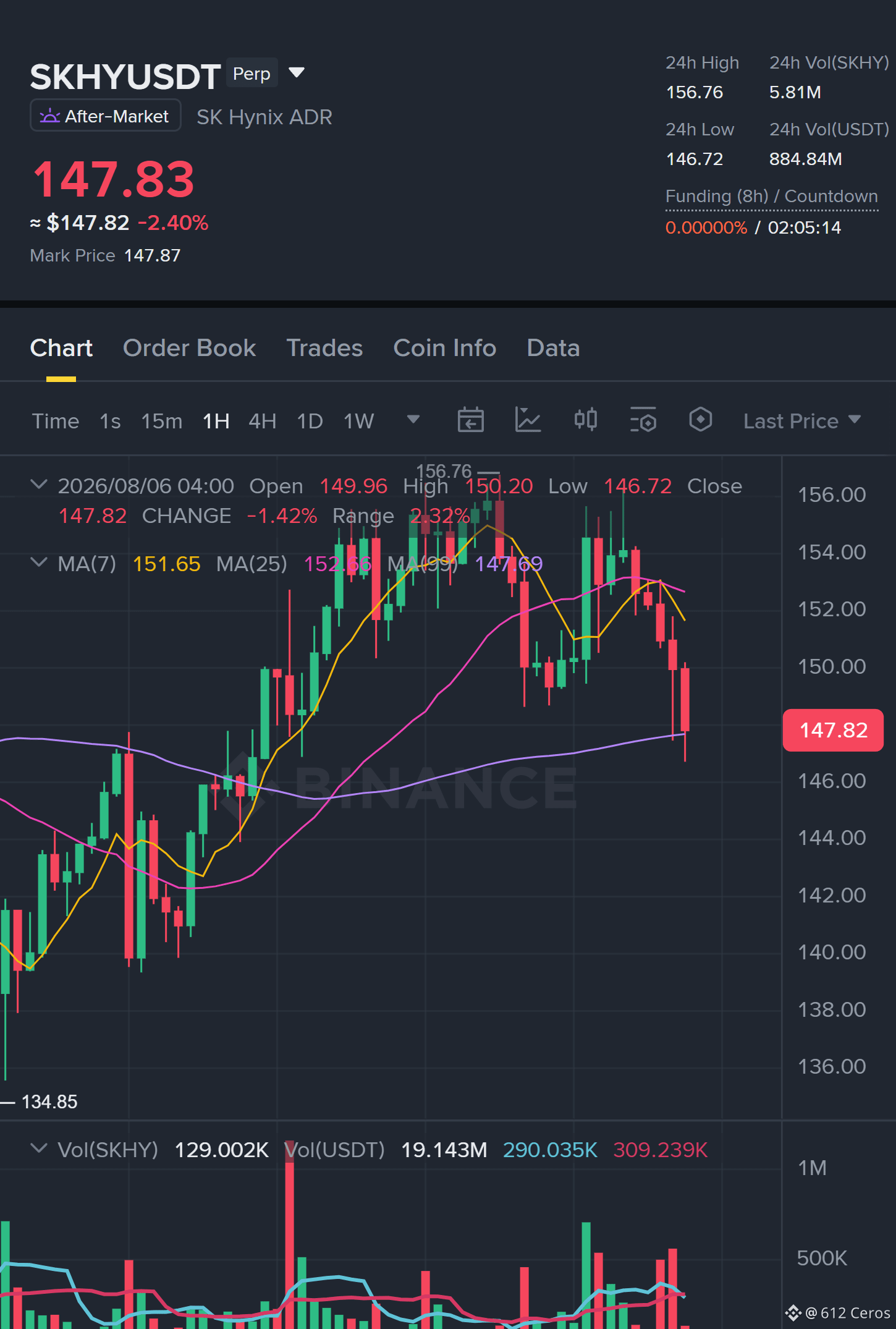The image size is (896, 1329).
Task: Tap the Mark Price value 147.87
Action: pos(152,255)
